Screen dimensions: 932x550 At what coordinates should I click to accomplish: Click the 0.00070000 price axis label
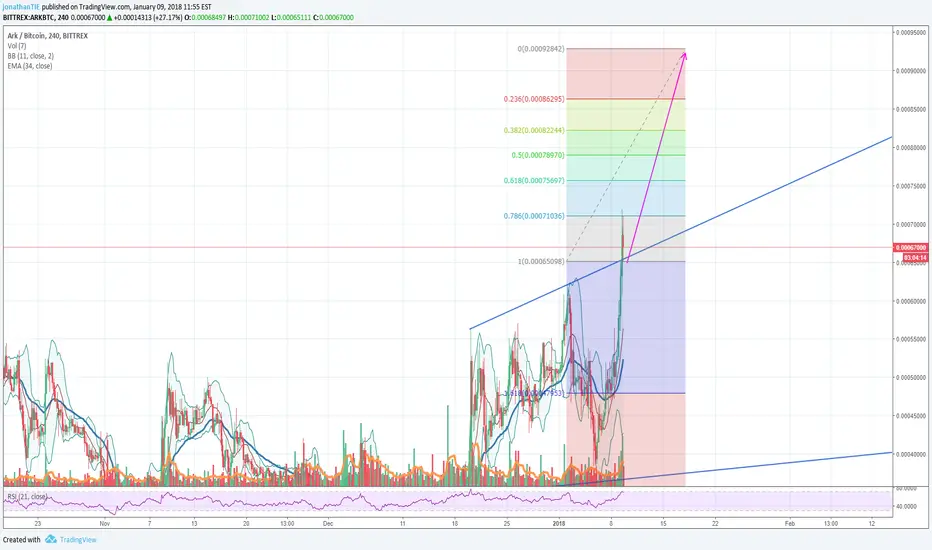[x=911, y=225]
